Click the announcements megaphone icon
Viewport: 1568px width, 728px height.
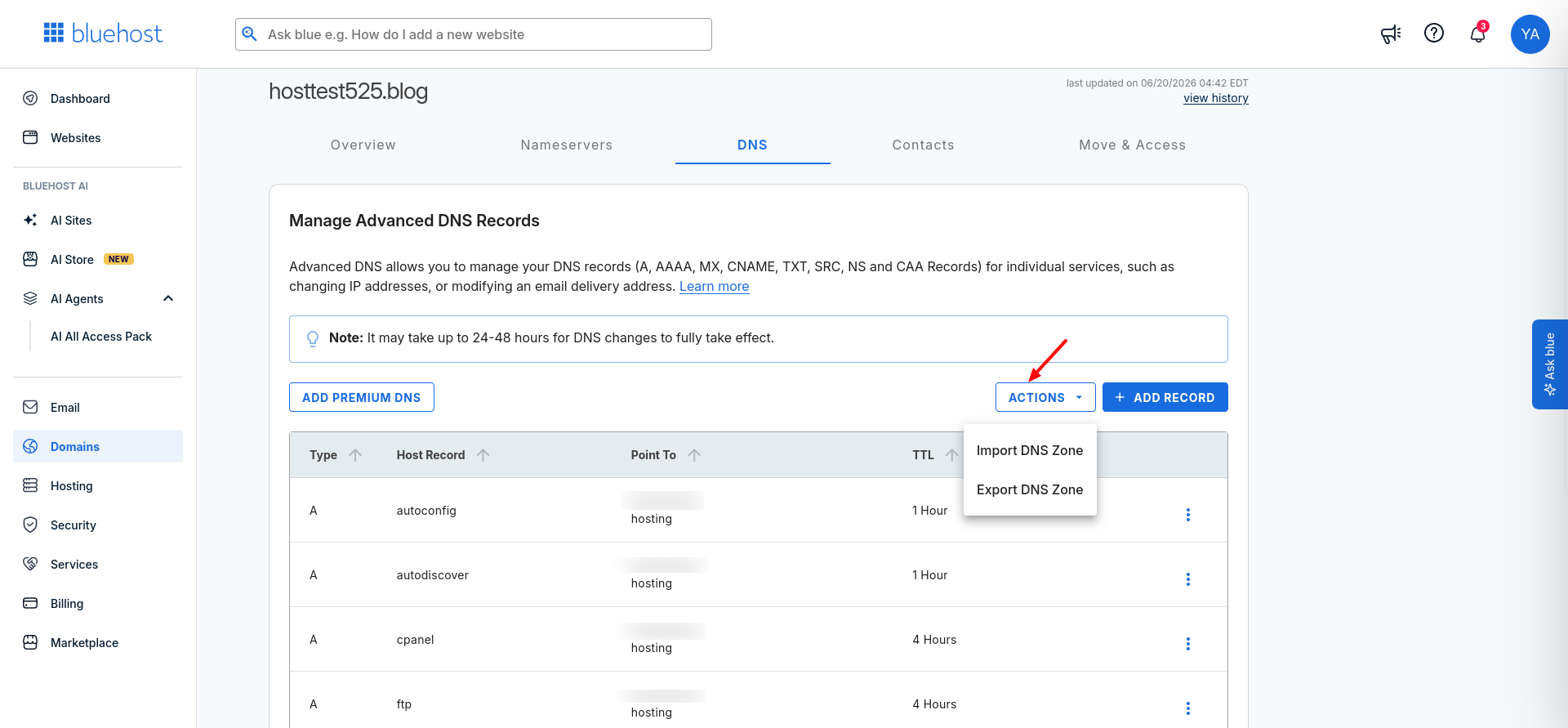(x=1391, y=33)
